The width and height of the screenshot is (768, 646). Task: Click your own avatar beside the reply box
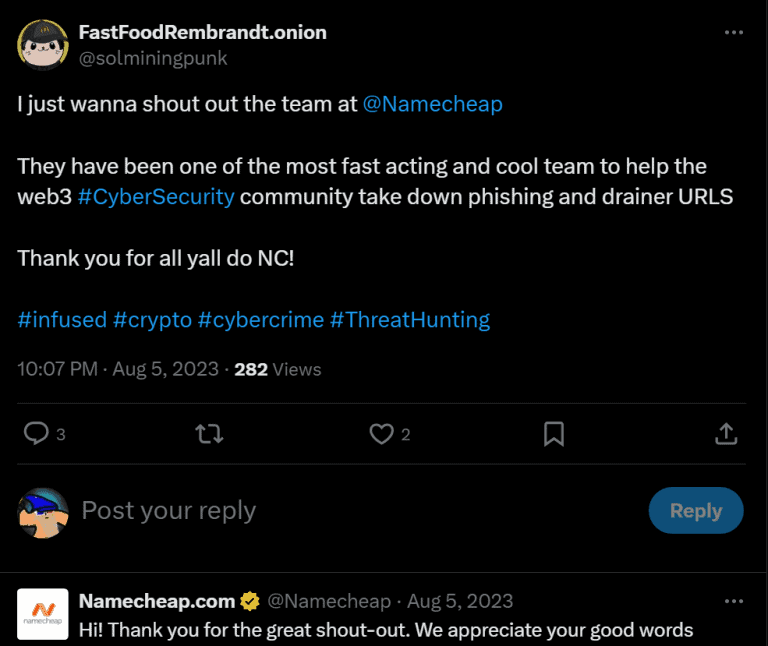click(x=43, y=513)
